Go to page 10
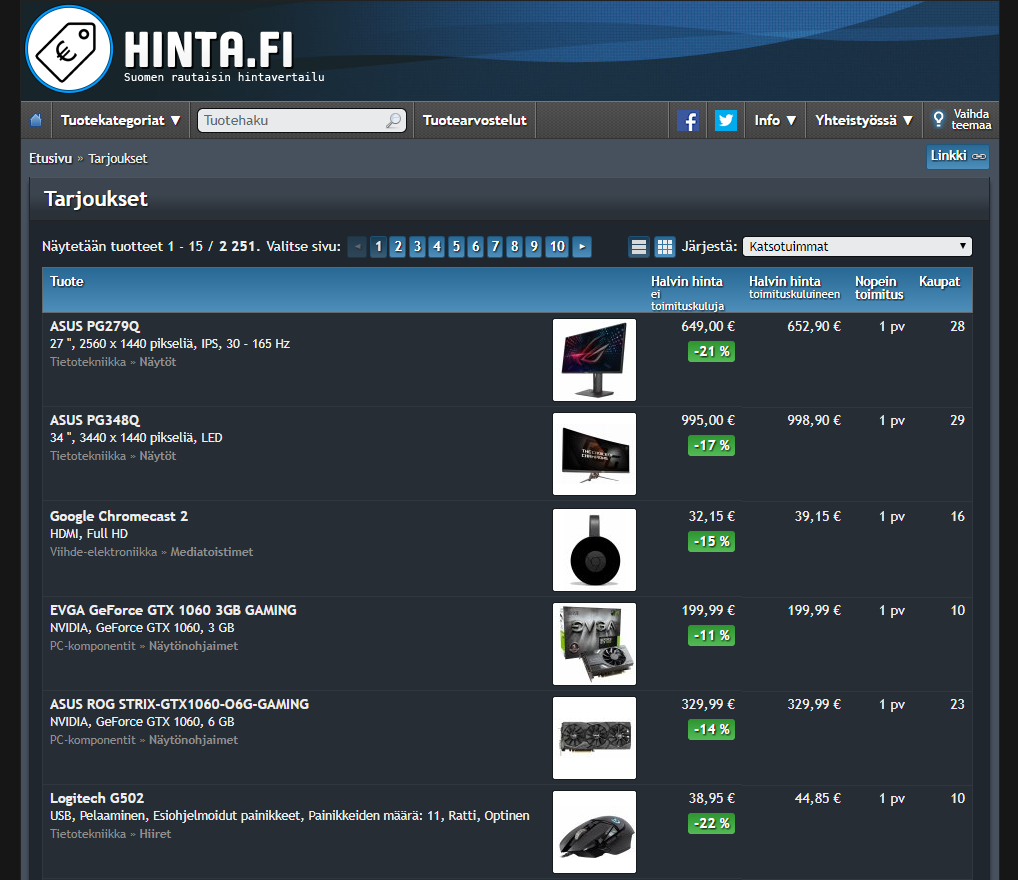Viewport: 1018px width, 880px height. pos(557,247)
